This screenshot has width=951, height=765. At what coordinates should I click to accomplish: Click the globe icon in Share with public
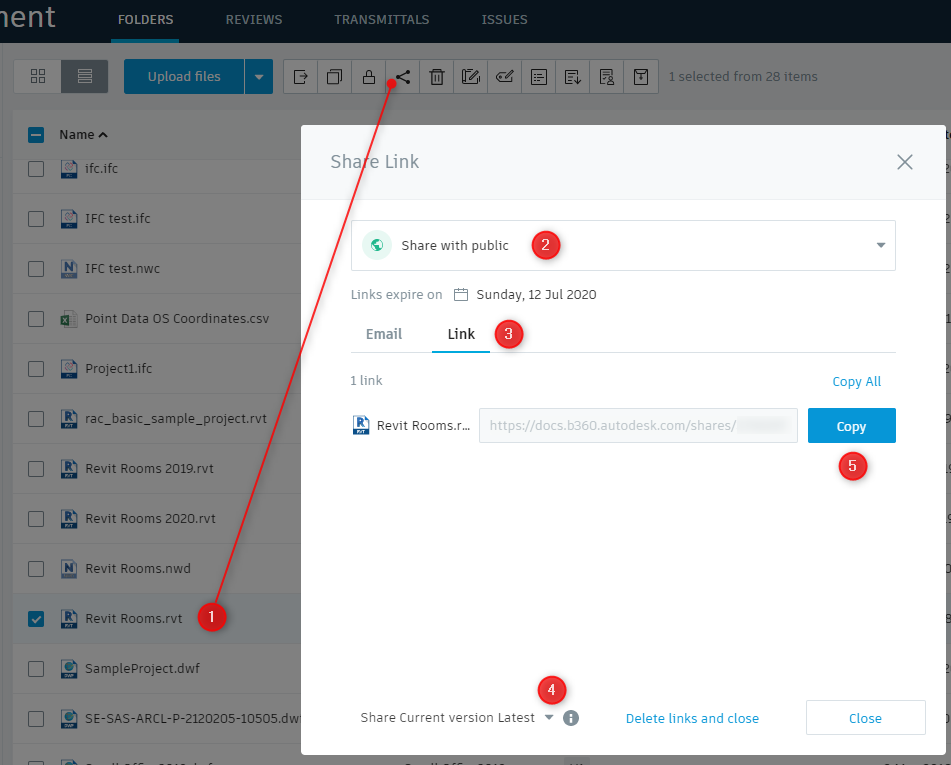377,245
